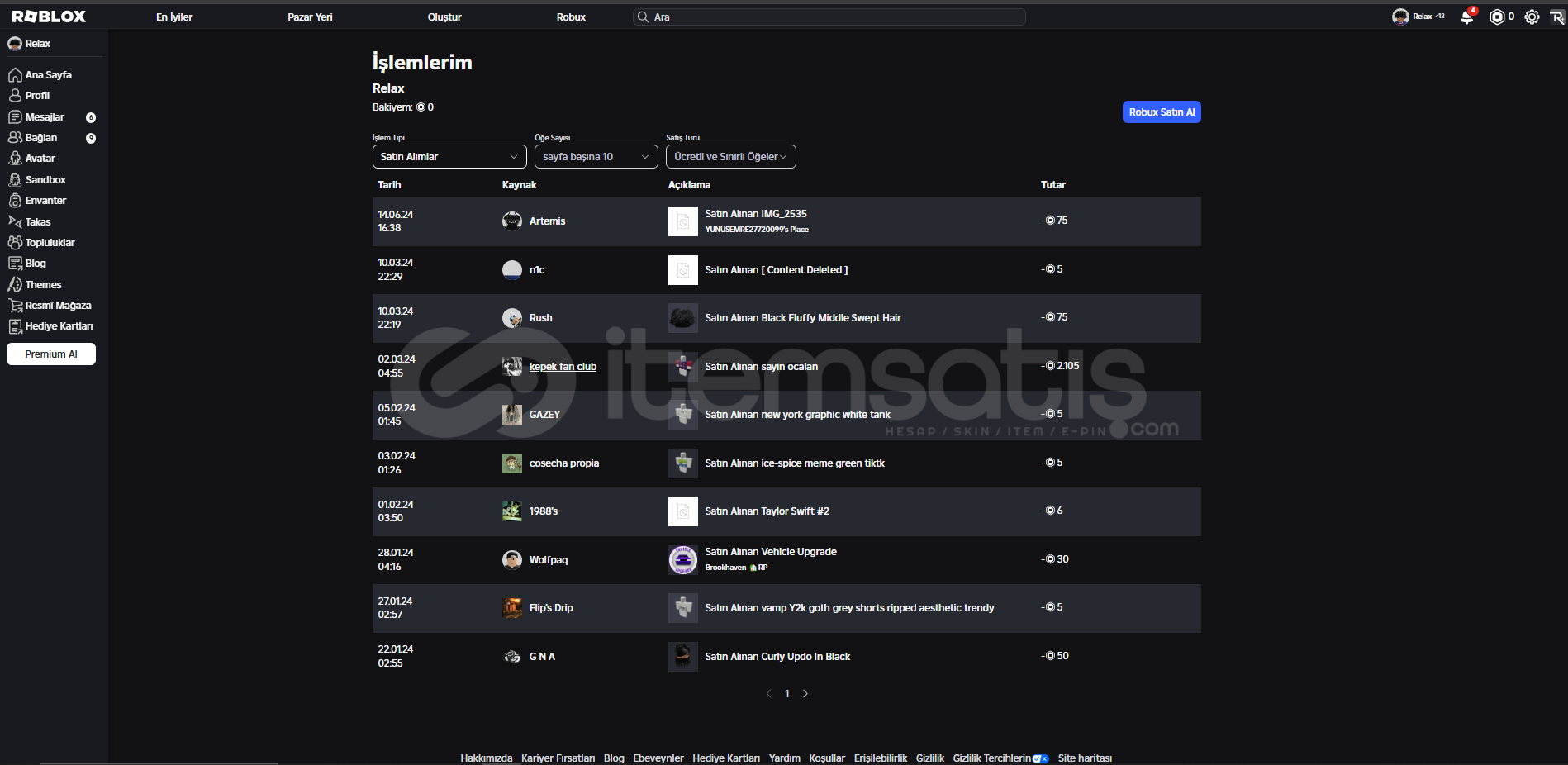The height and width of the screenshot is (765, 1568).
Task: Click the "Flip's Drip" source name
Action: click(551, 608)
